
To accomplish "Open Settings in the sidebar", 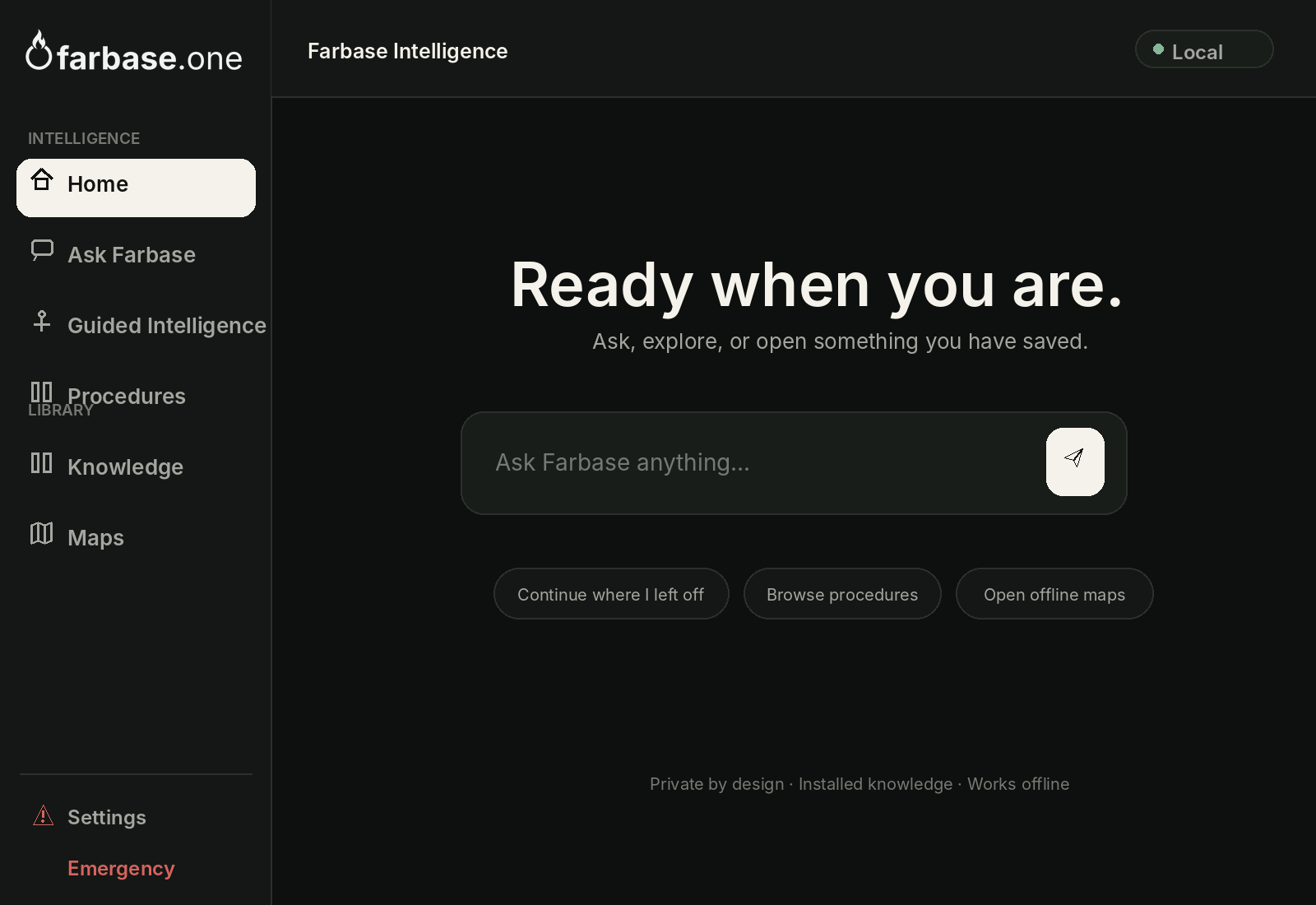I will click(x=107, y=817).
